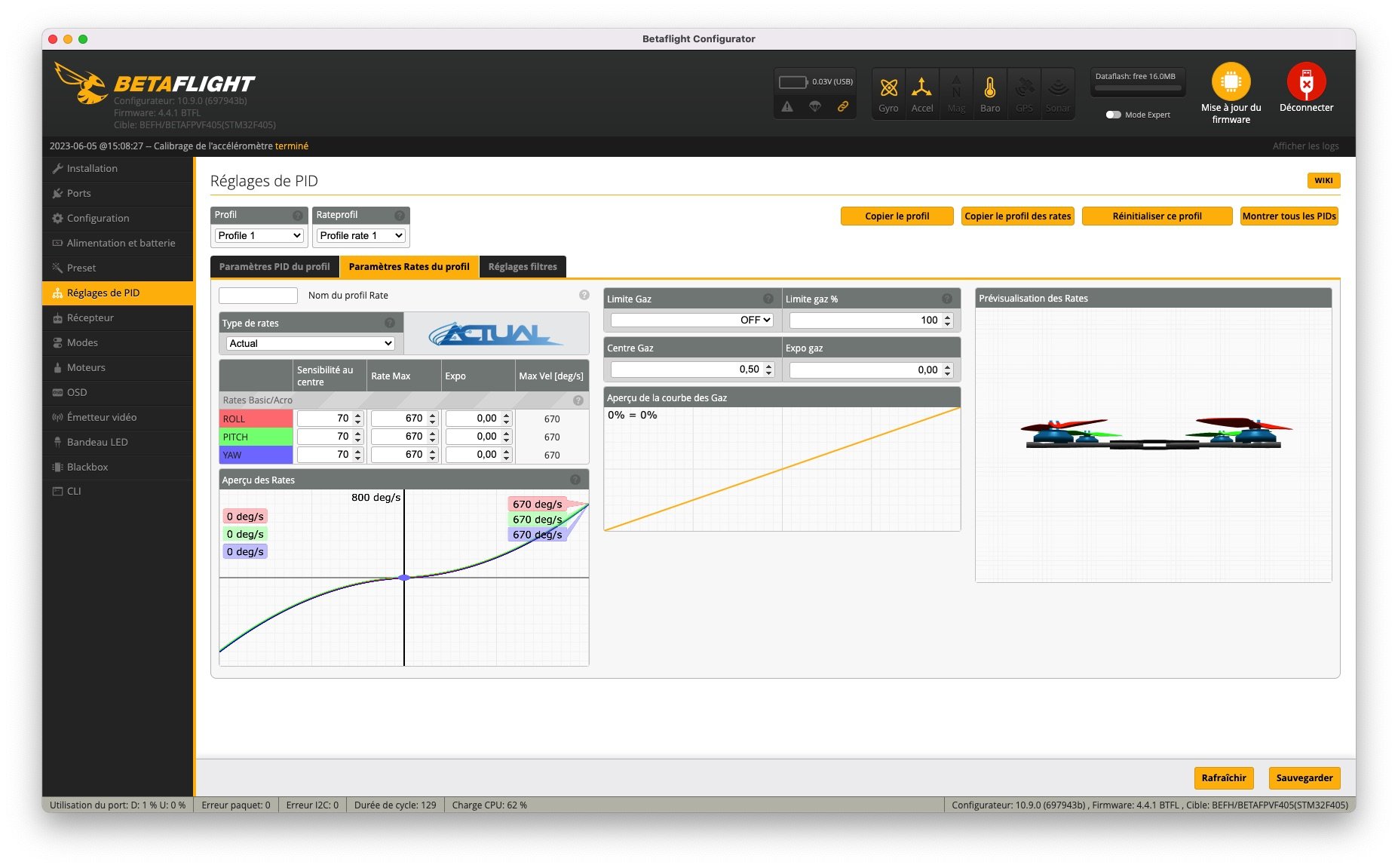This screenshot has height=868, width=1398.
Task: Open help icon for Aperçu des Rates
Action: [575, 480]
